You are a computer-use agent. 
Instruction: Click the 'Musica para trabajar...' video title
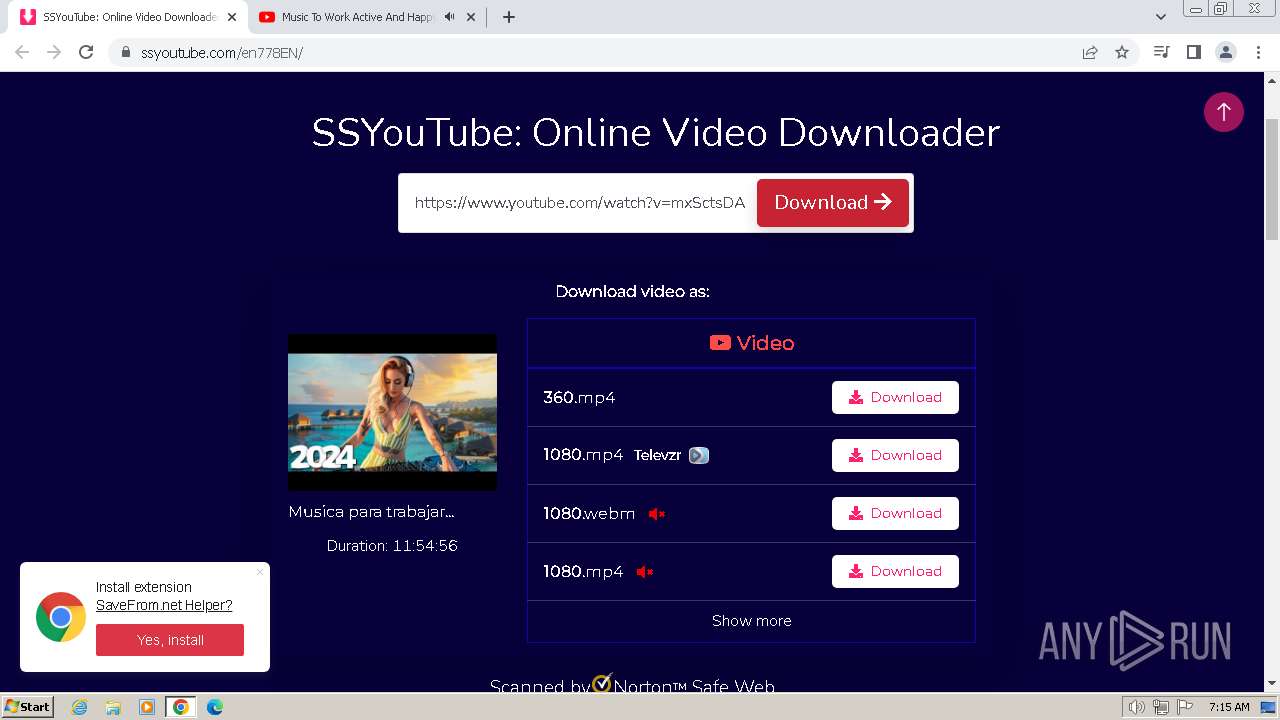pyautogui.click(x=371, y=512)
